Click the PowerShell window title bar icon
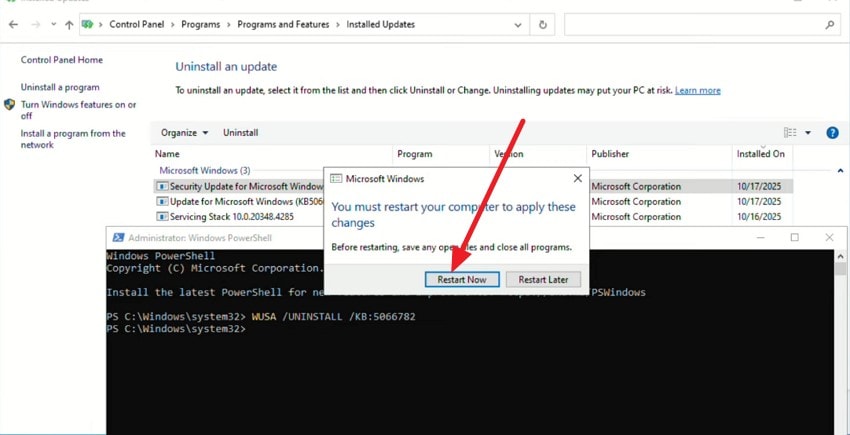This screenshot has width=850, height=435. [118, 238]
